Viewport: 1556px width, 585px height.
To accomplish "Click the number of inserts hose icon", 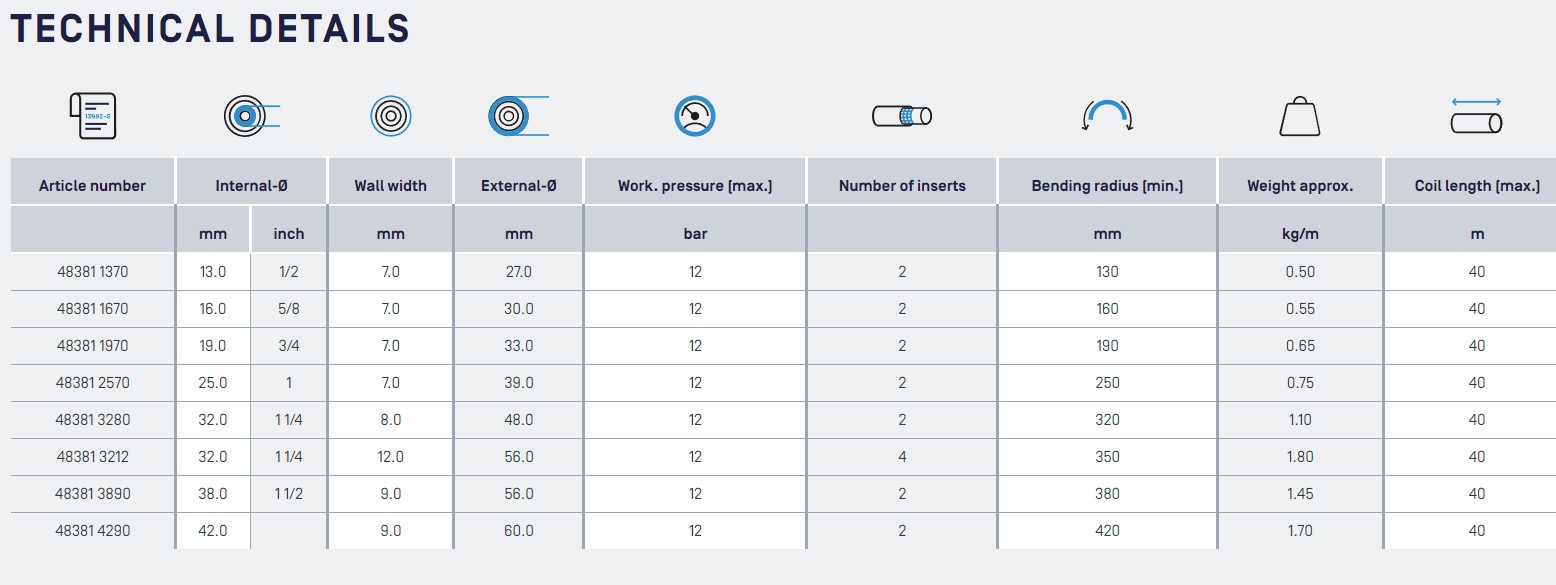I will [x=902, y=116].
